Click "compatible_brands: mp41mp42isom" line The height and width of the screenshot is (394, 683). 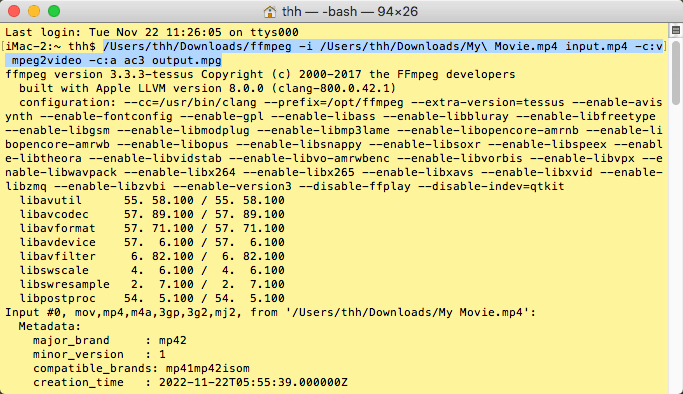point(141,368)
